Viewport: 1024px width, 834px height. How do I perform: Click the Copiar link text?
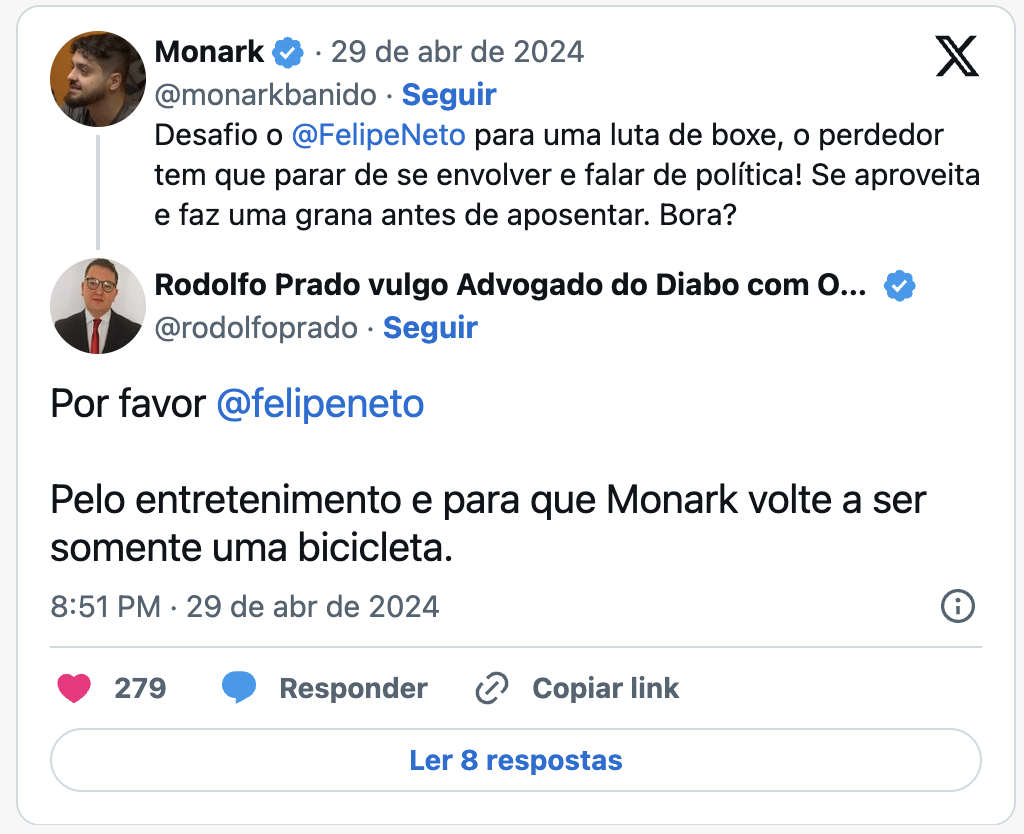605,688
